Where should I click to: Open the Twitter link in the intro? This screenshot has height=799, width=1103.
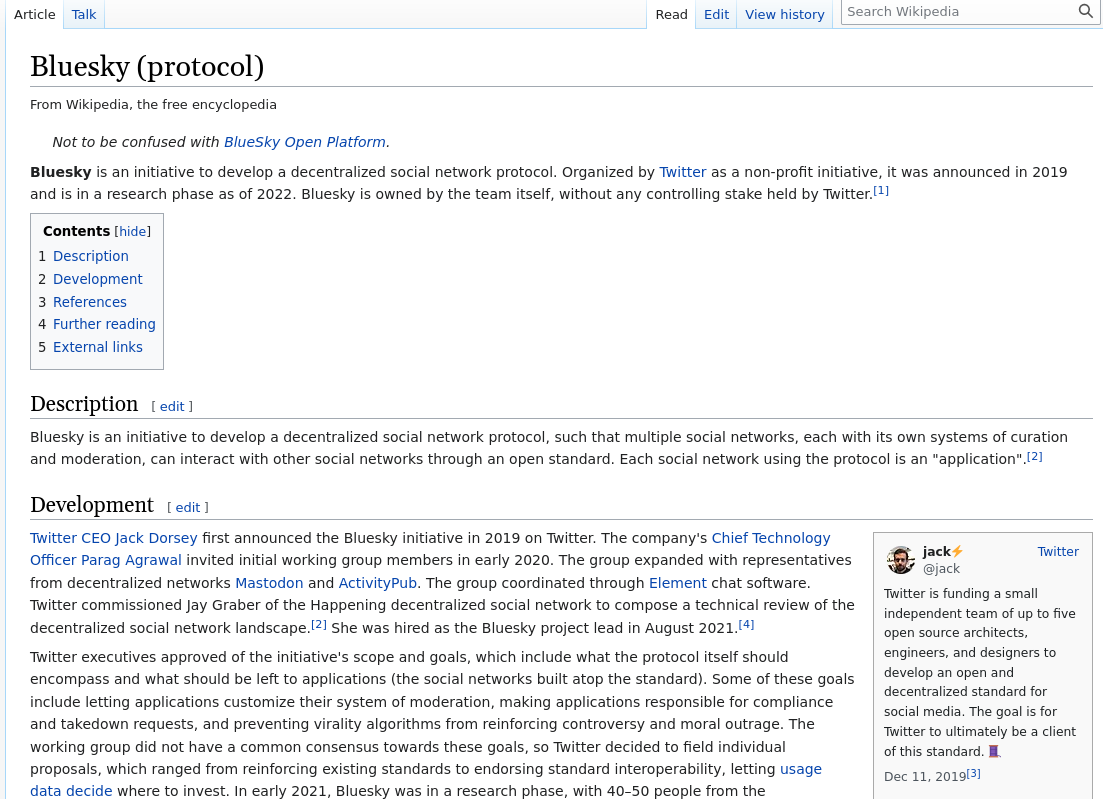(682, 172)
